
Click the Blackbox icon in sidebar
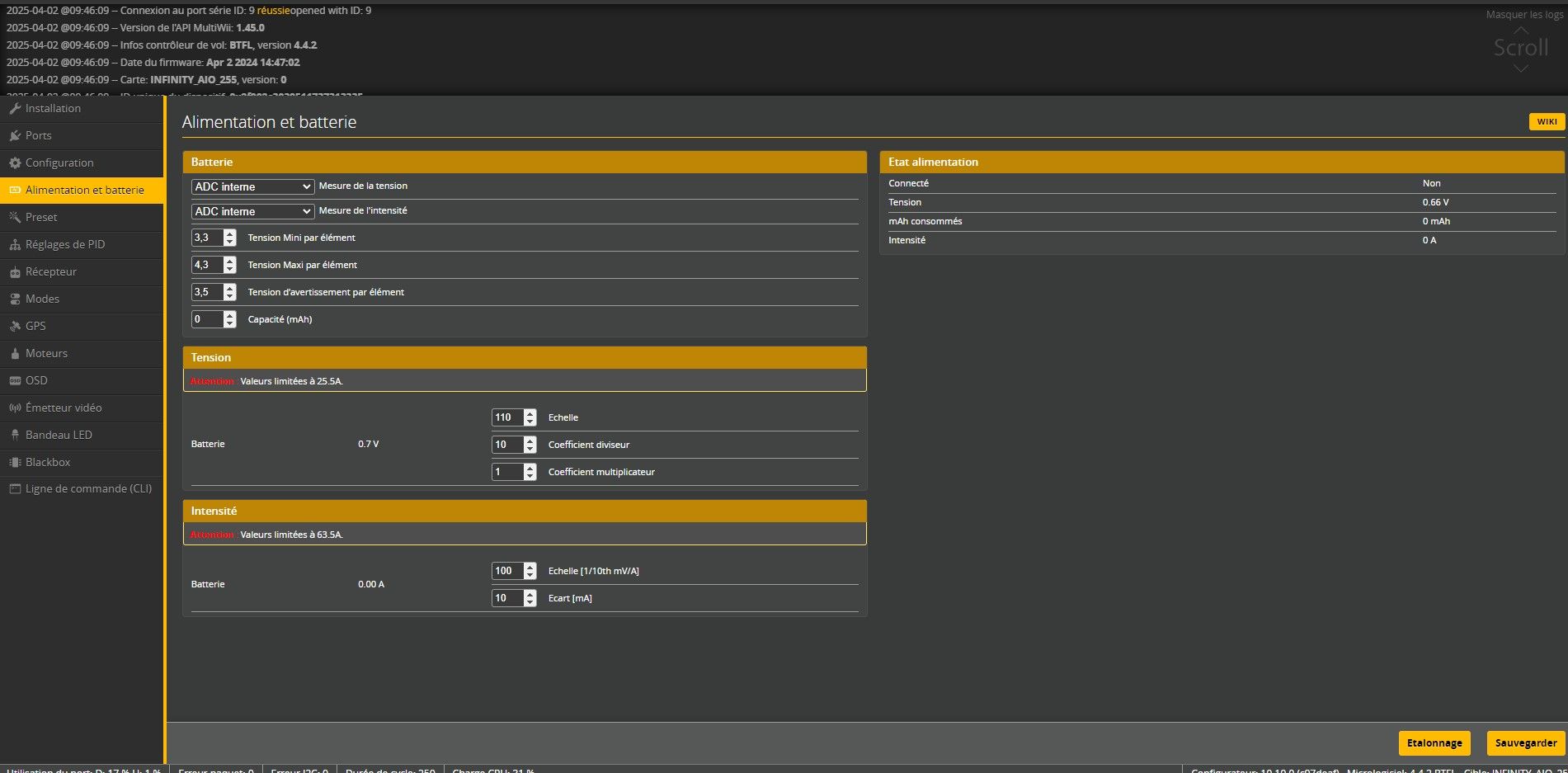(15, 463)
